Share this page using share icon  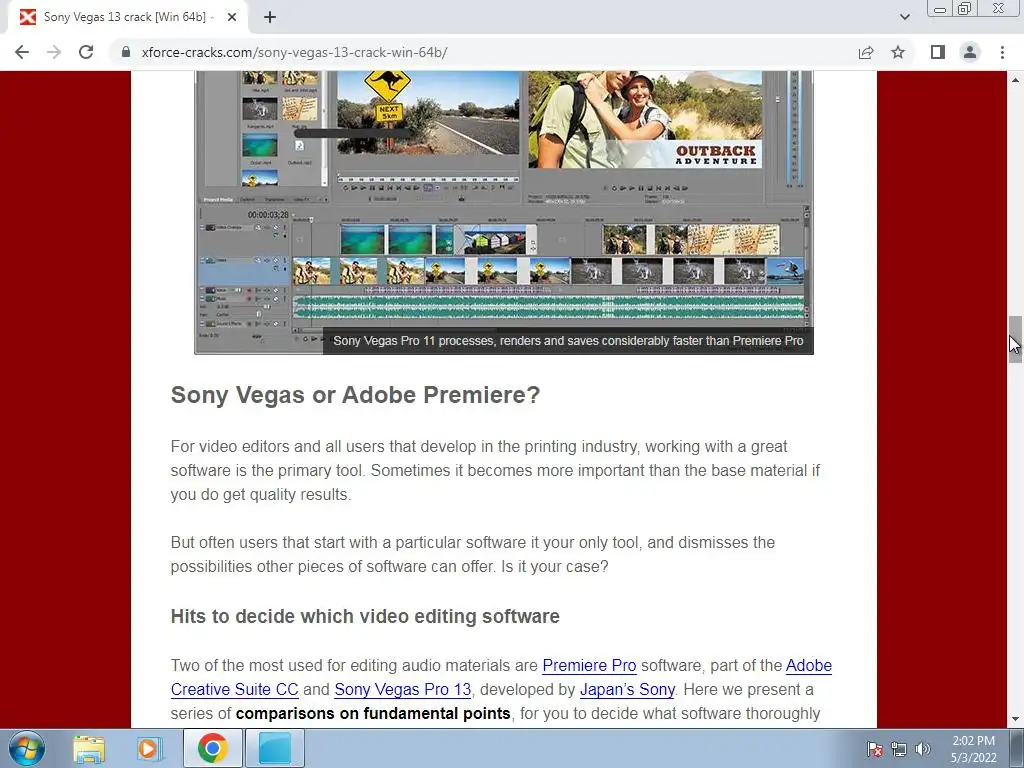point(866,52)
